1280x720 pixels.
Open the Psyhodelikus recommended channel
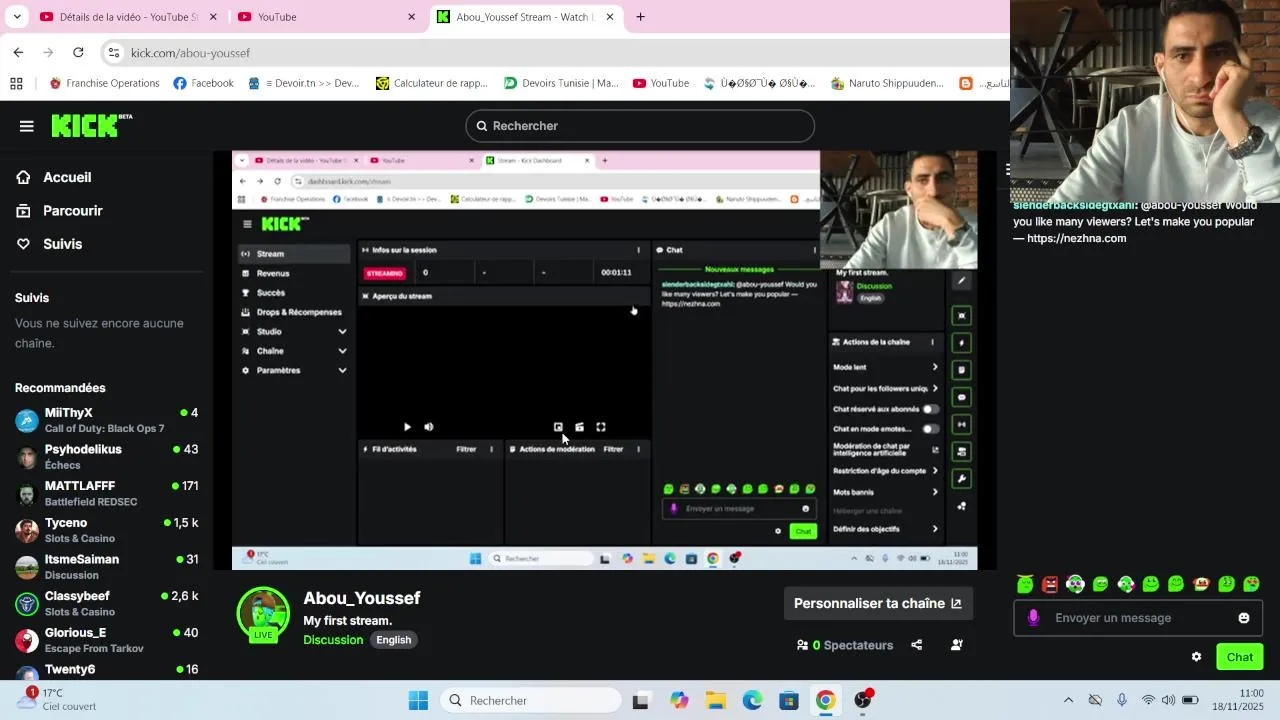106,457
